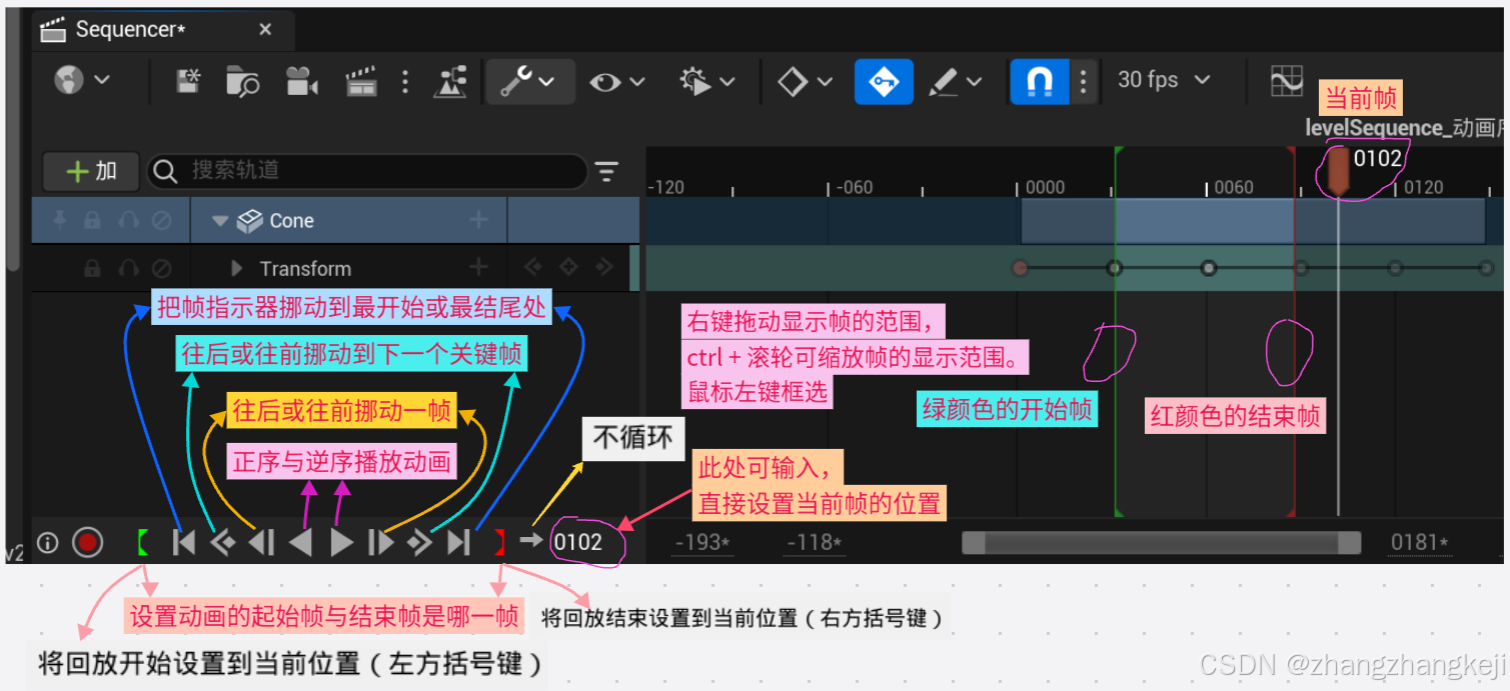Set playback end with red bracket
The image size is (1510, 691).
pos(500,543)
